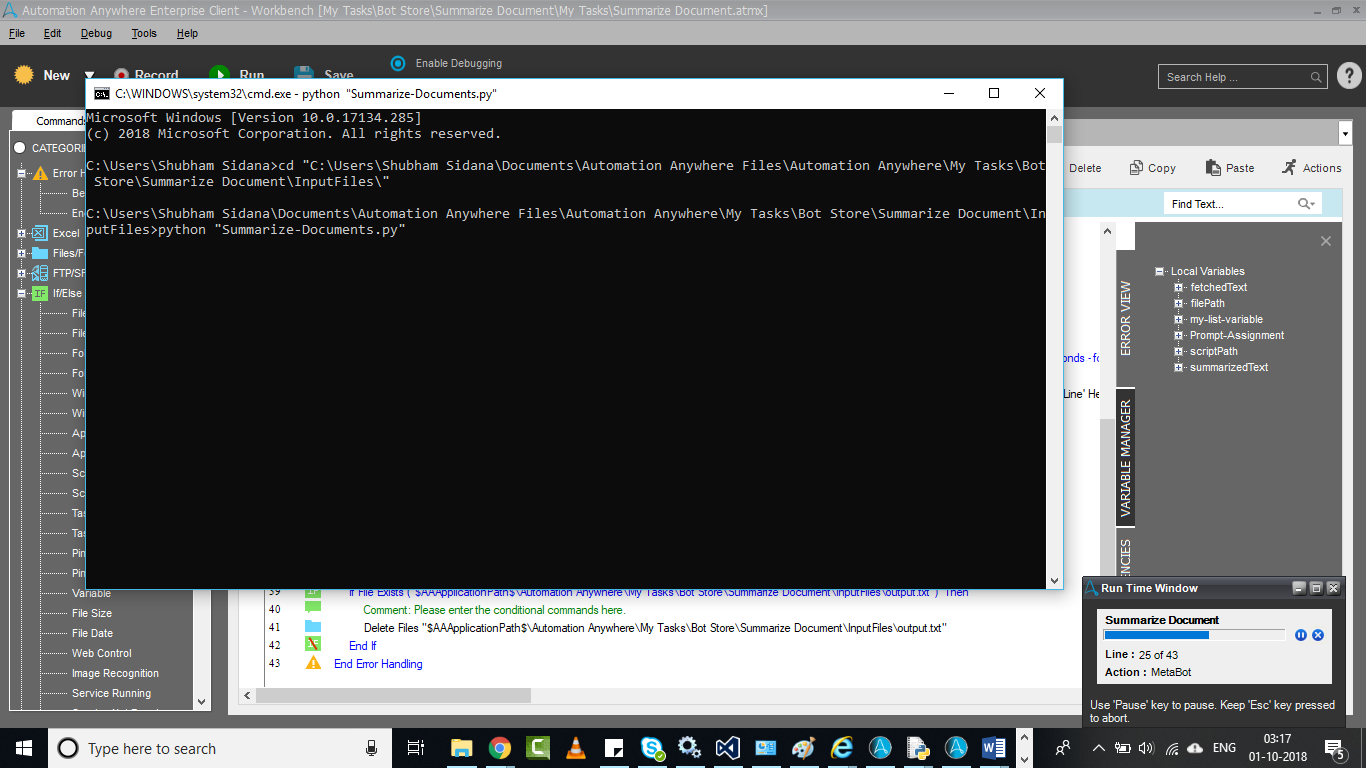This screenshot has height=768, width=1366.
Task: Collapse the Error Handling command category
Action: (22, 173)
